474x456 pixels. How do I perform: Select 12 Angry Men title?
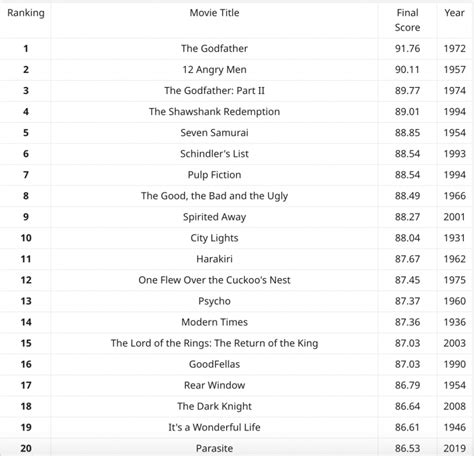214,70
